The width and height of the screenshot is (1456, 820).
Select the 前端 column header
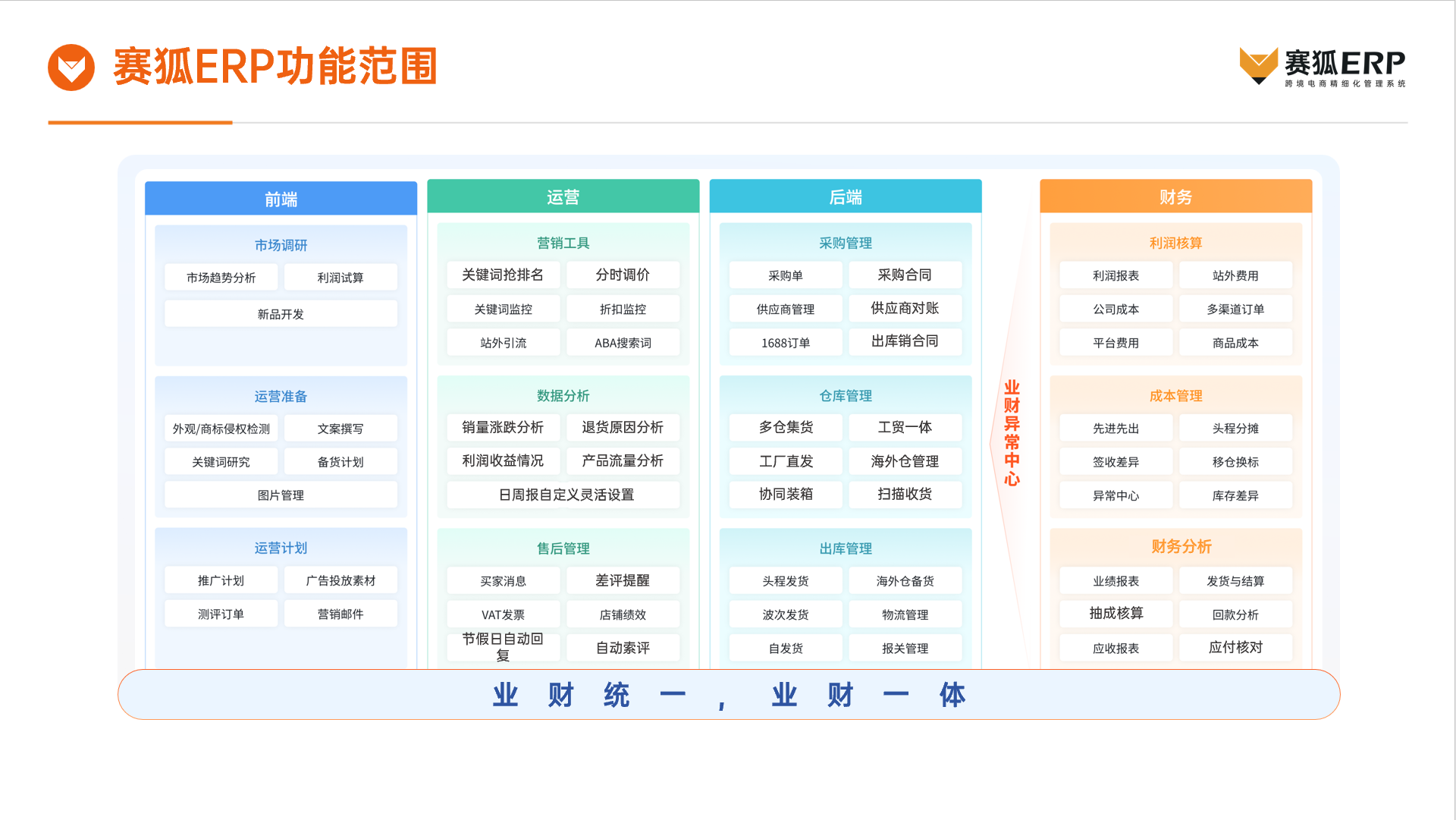281,199
